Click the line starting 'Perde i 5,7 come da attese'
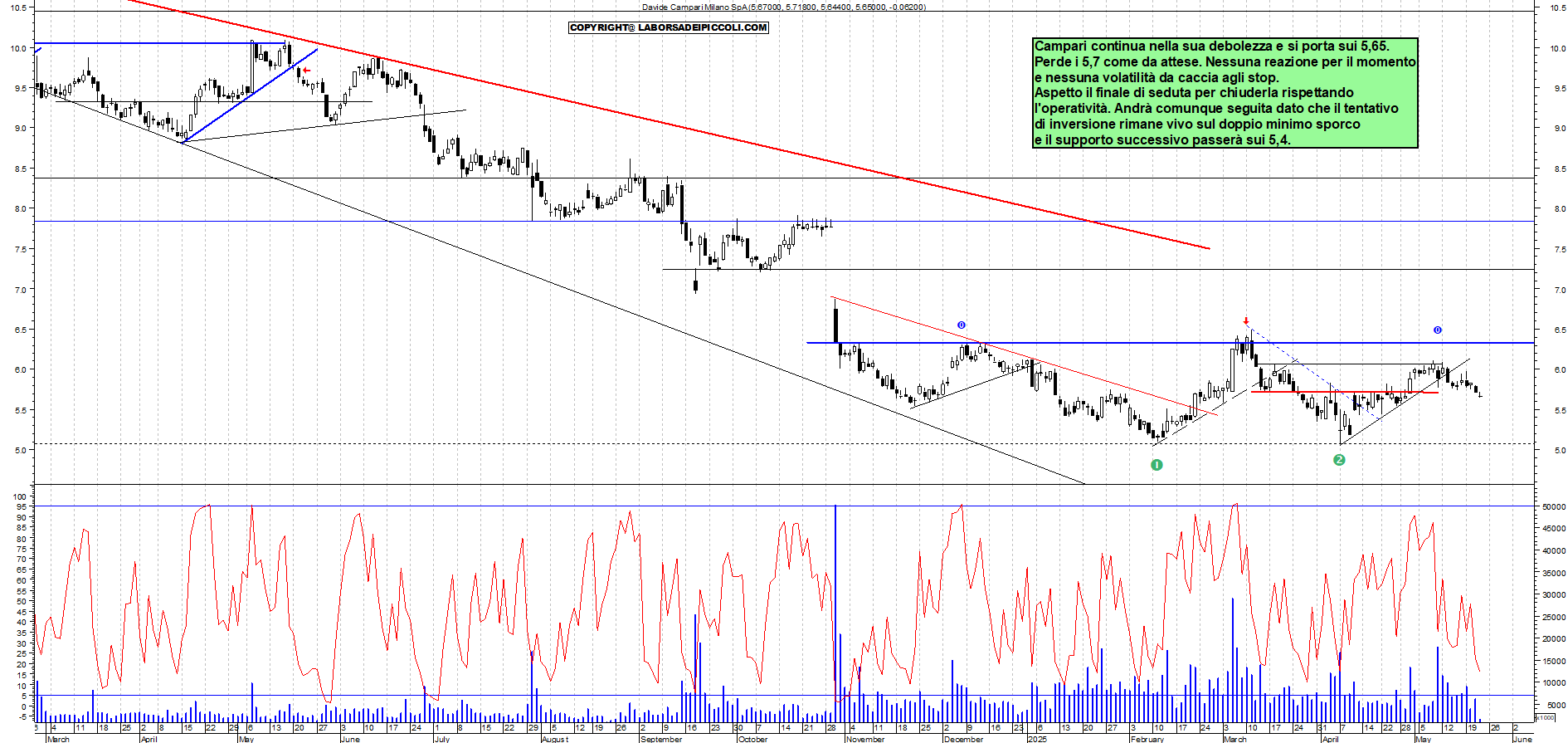Viewport: 1568px width, 743px height. click(1225, 61)
